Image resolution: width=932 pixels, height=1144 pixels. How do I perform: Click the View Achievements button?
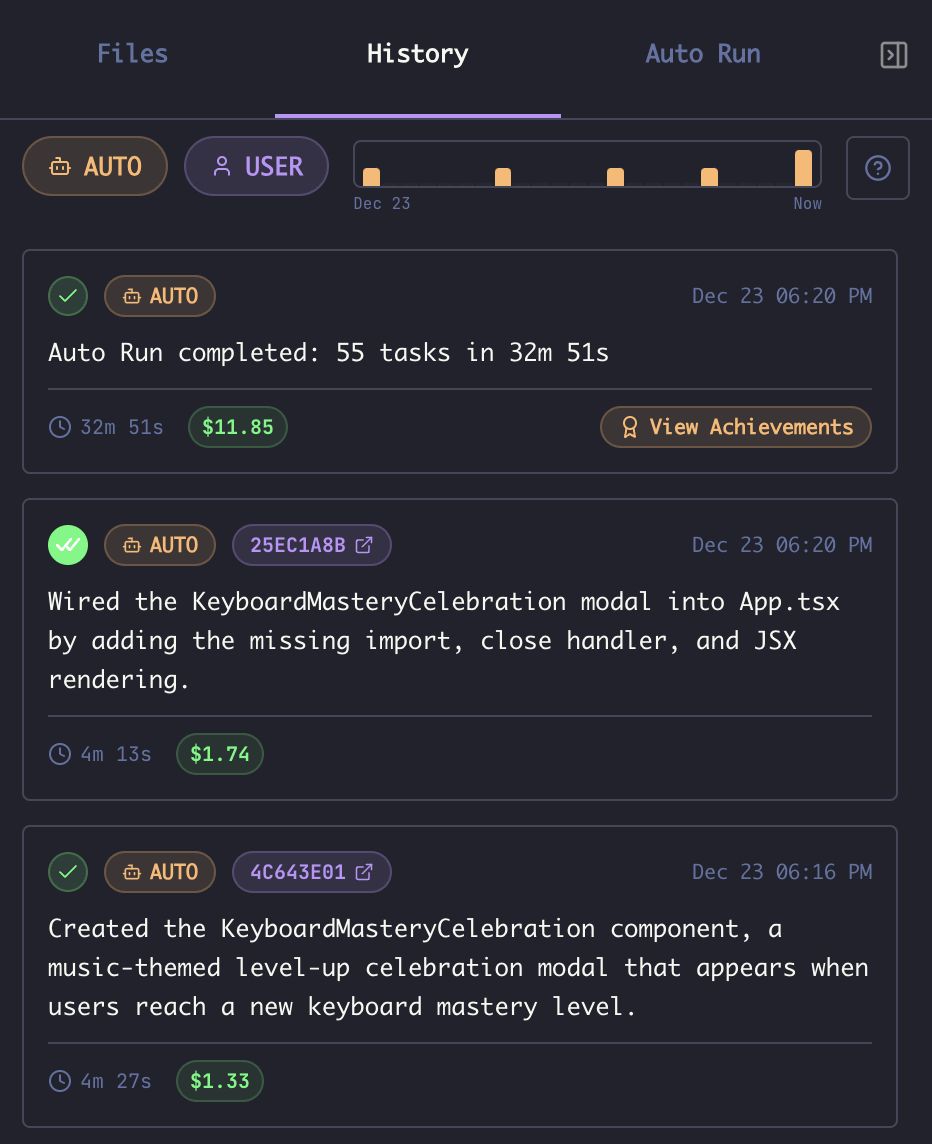pyautogui.click(x=735, y=427)
